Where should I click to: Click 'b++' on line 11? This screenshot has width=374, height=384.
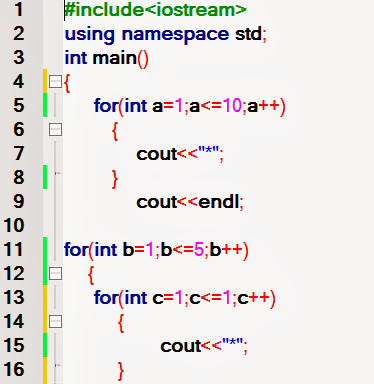click(226, 250)
